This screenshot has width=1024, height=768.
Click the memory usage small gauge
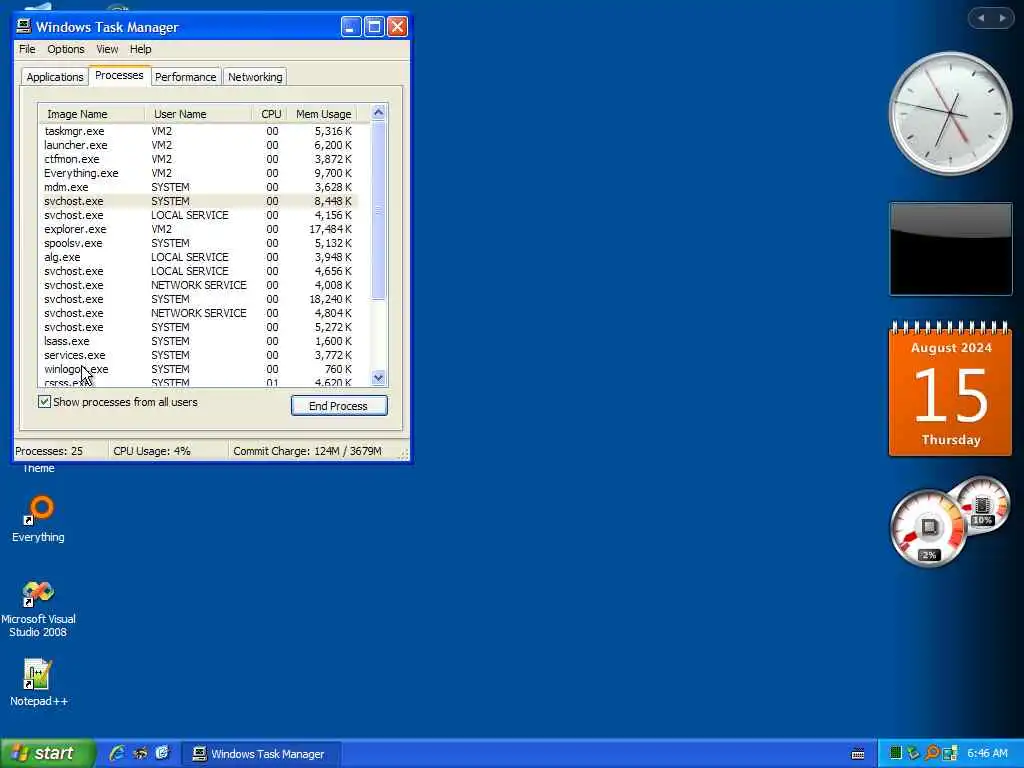(982, 505)
